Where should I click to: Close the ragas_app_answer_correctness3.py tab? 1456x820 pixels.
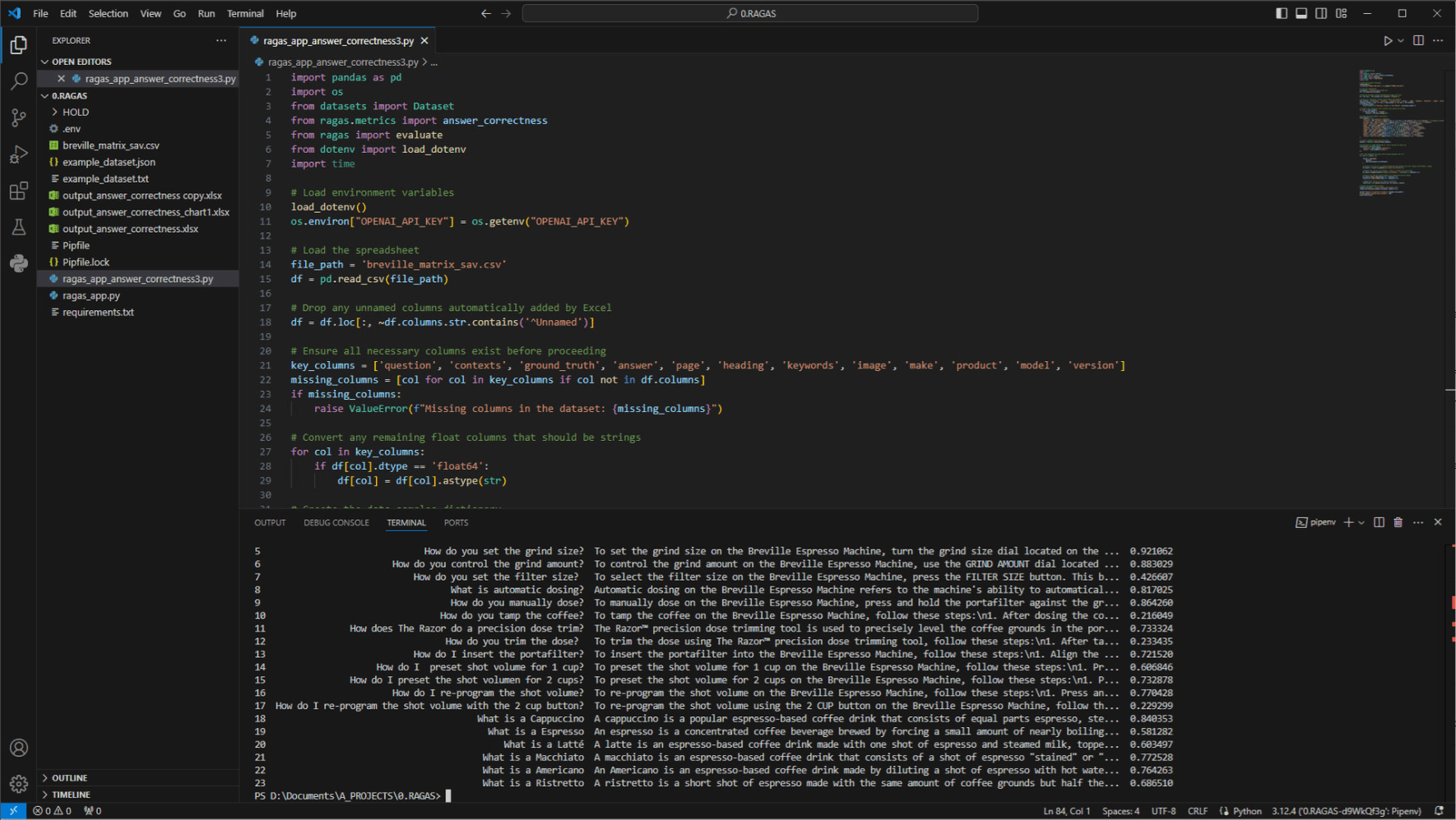pos(424,40)
